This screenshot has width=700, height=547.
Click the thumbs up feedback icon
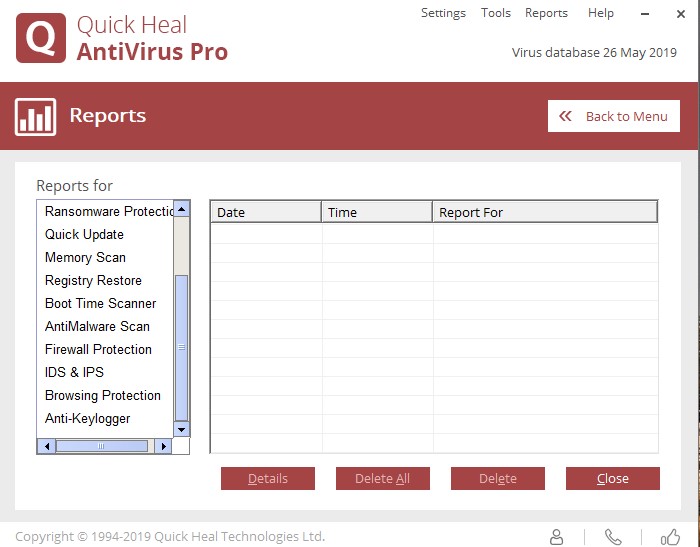click(x=670, y=537)
